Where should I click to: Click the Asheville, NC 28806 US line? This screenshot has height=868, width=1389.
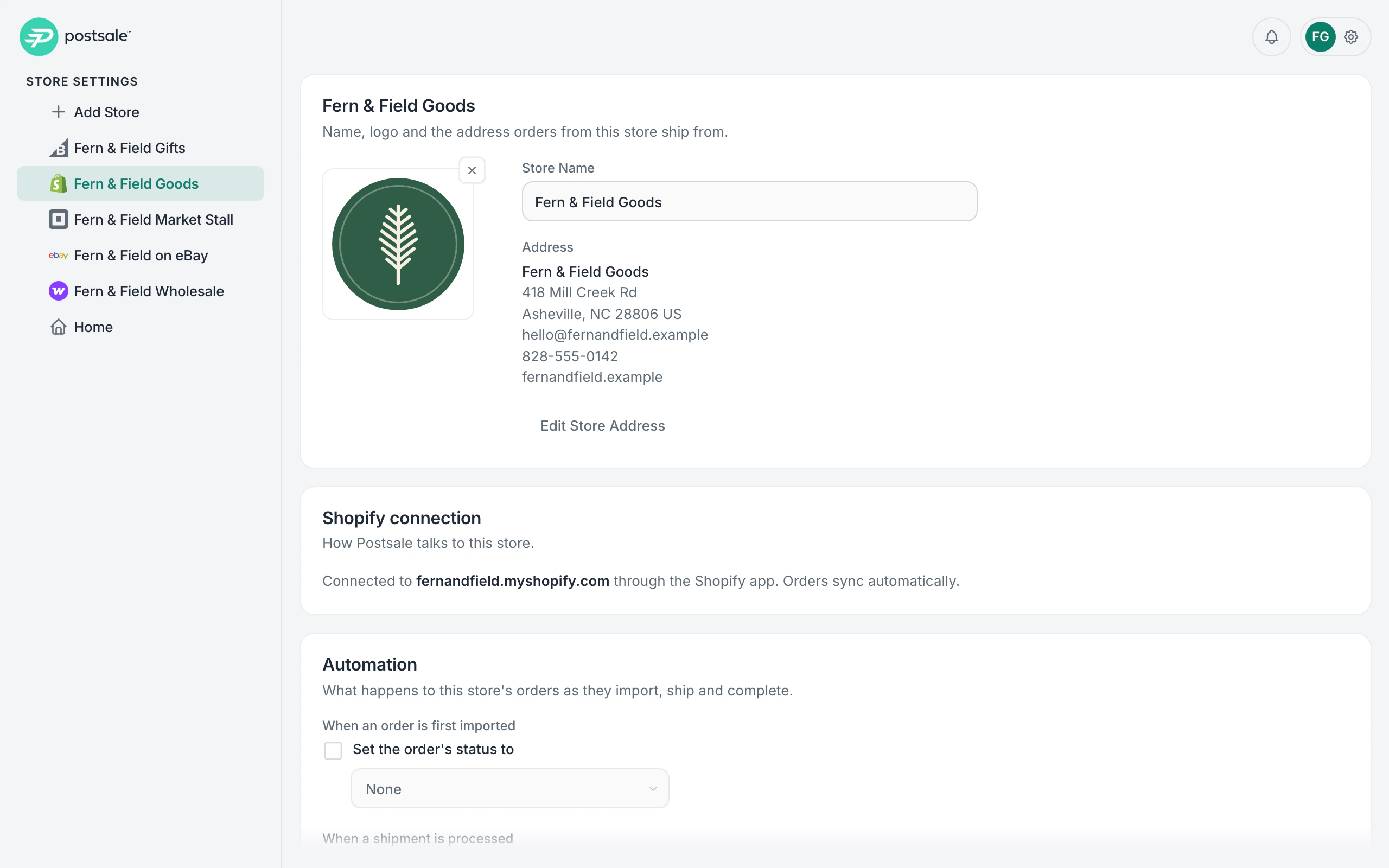602,314
